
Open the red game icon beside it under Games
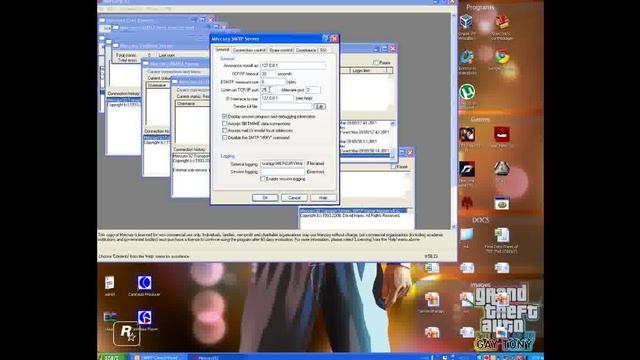pos(502,134)
